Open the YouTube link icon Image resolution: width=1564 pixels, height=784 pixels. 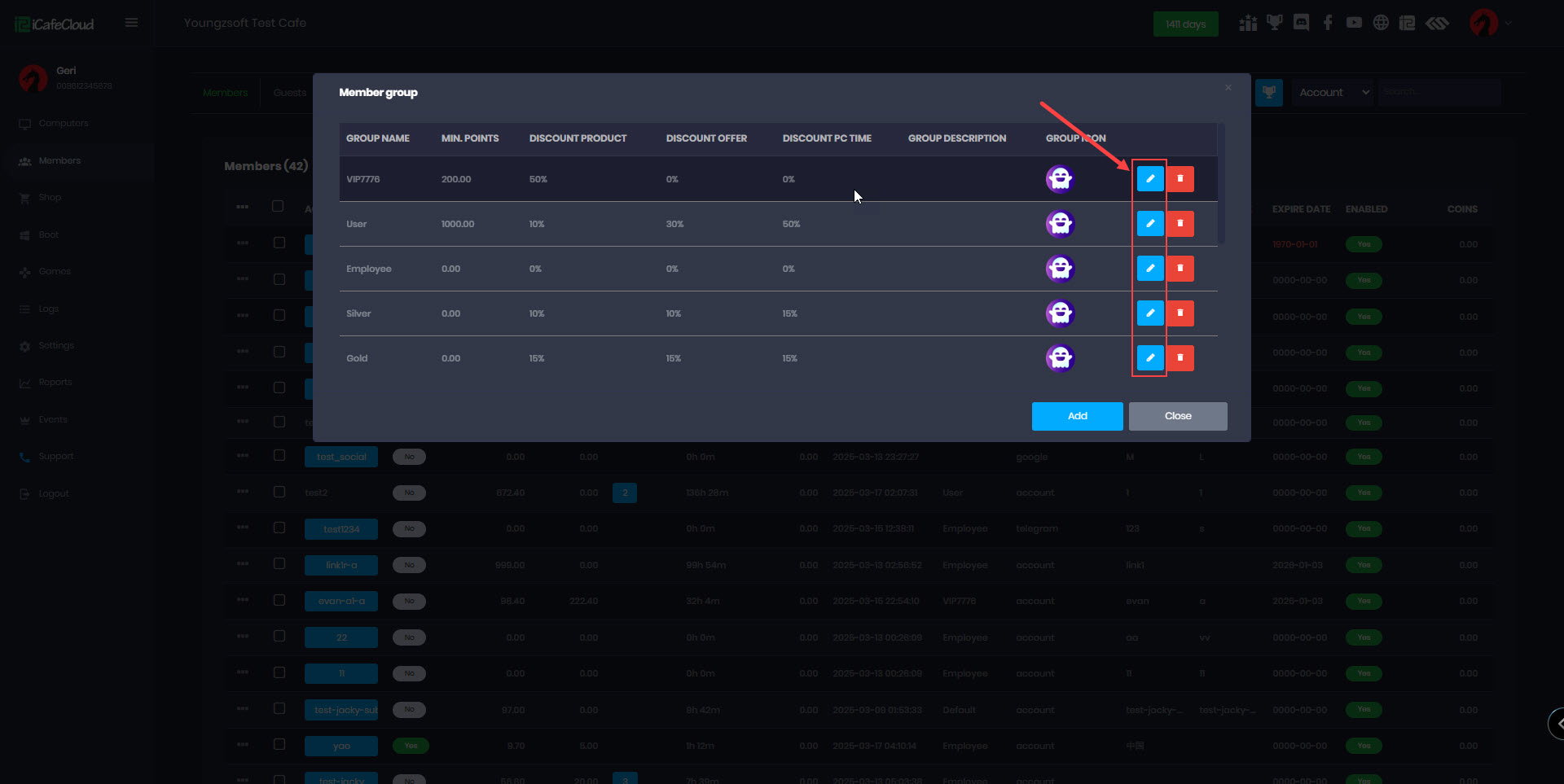(x=1354, y=23)
